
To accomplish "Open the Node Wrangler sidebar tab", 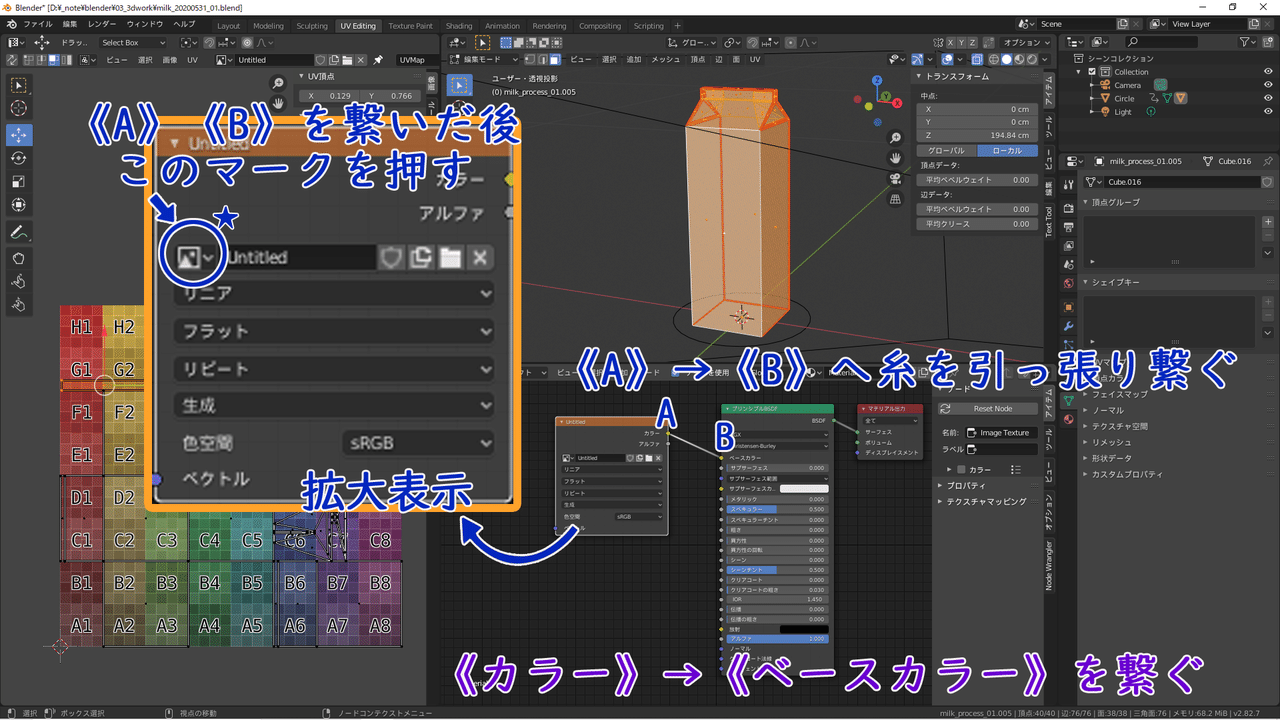I will 1049,565.
